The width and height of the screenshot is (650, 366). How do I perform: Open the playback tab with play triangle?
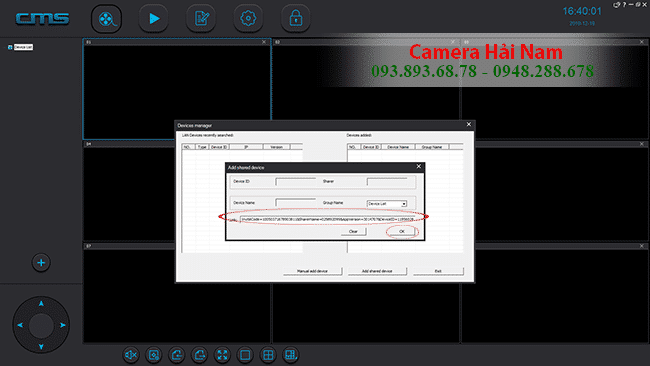[x=154, y=19]
